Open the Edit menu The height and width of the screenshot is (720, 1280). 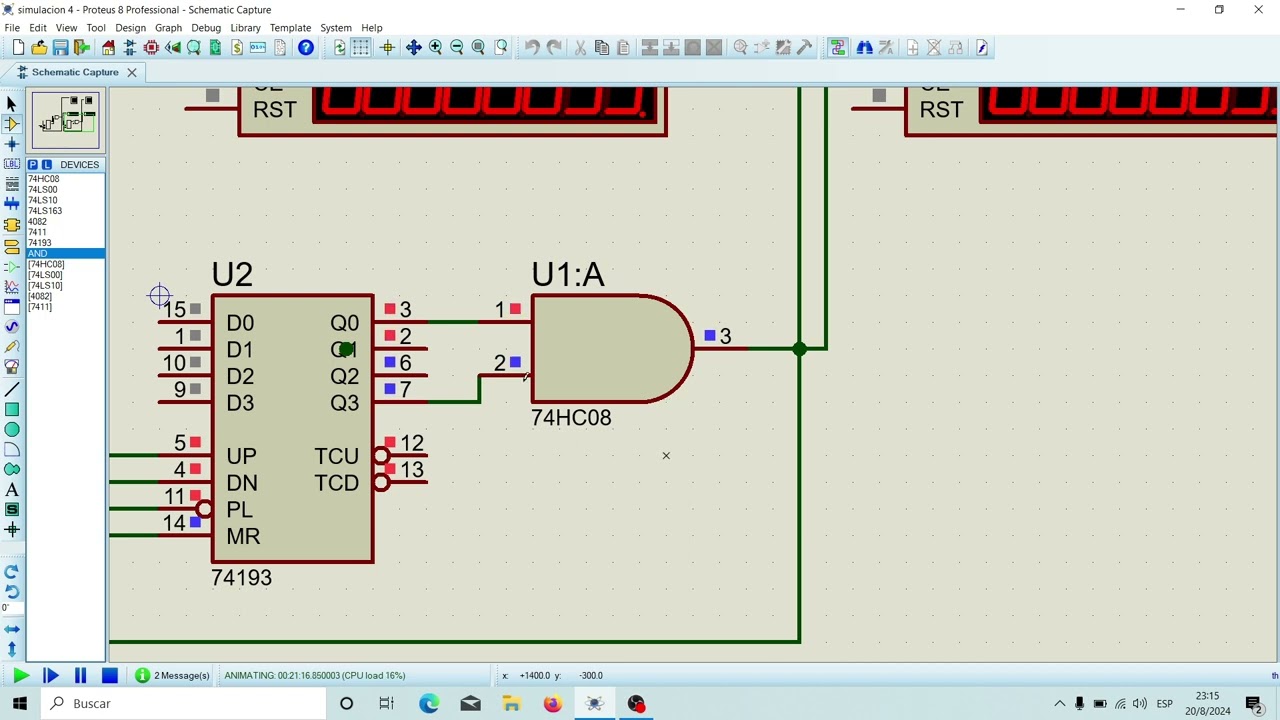point(38,28)
